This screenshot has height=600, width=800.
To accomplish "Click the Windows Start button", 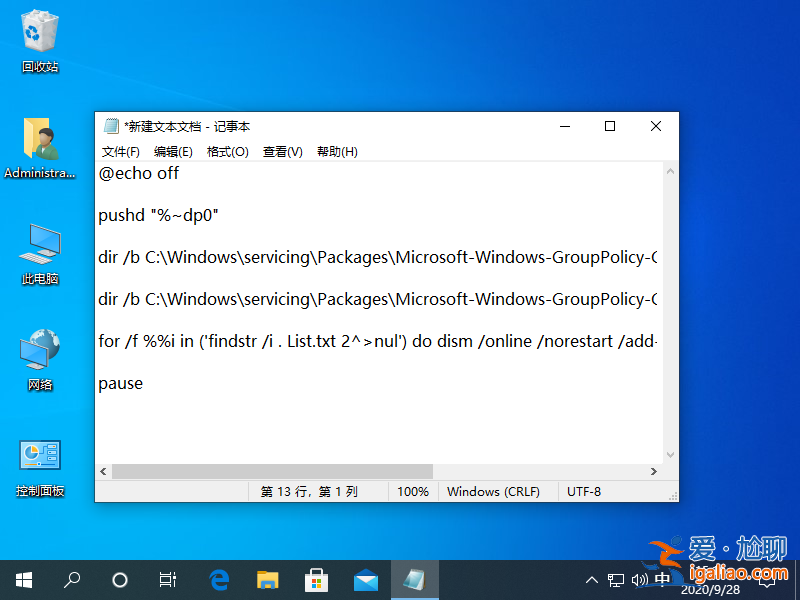I will (23, 579).
